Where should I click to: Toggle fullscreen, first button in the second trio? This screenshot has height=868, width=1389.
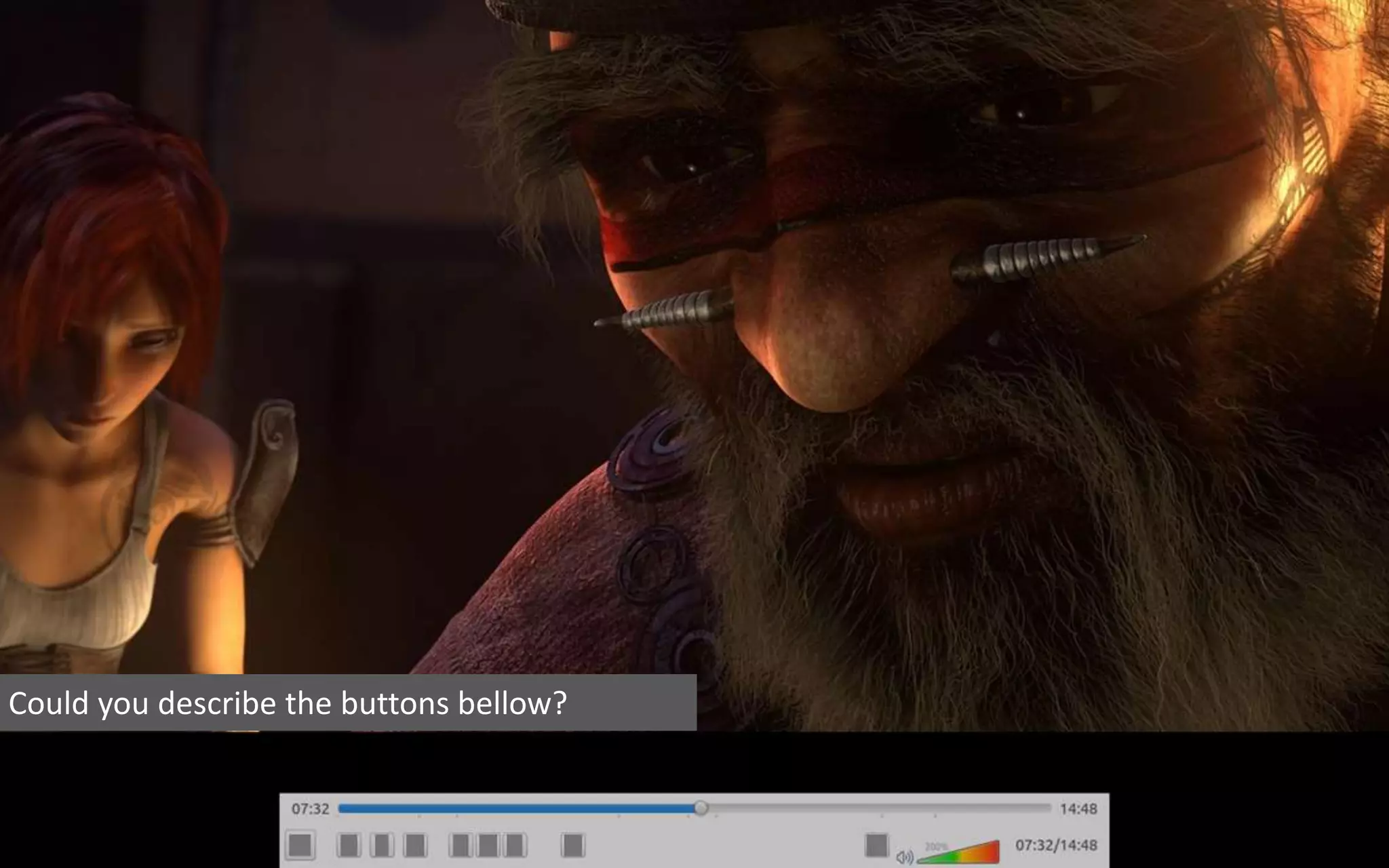point(461,845)
